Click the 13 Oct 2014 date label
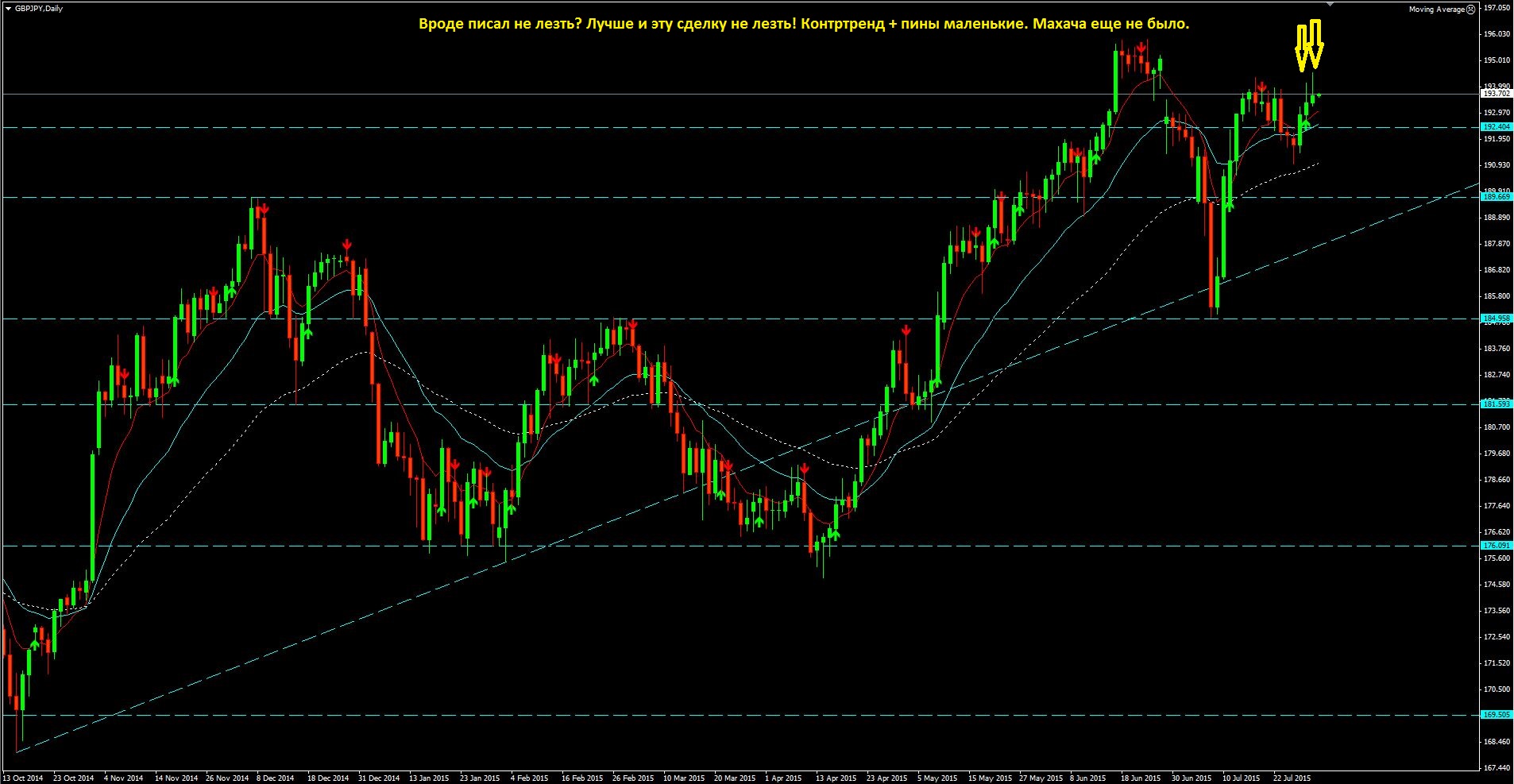This screenshot has width=1514, height=784. tap(23, 778)
